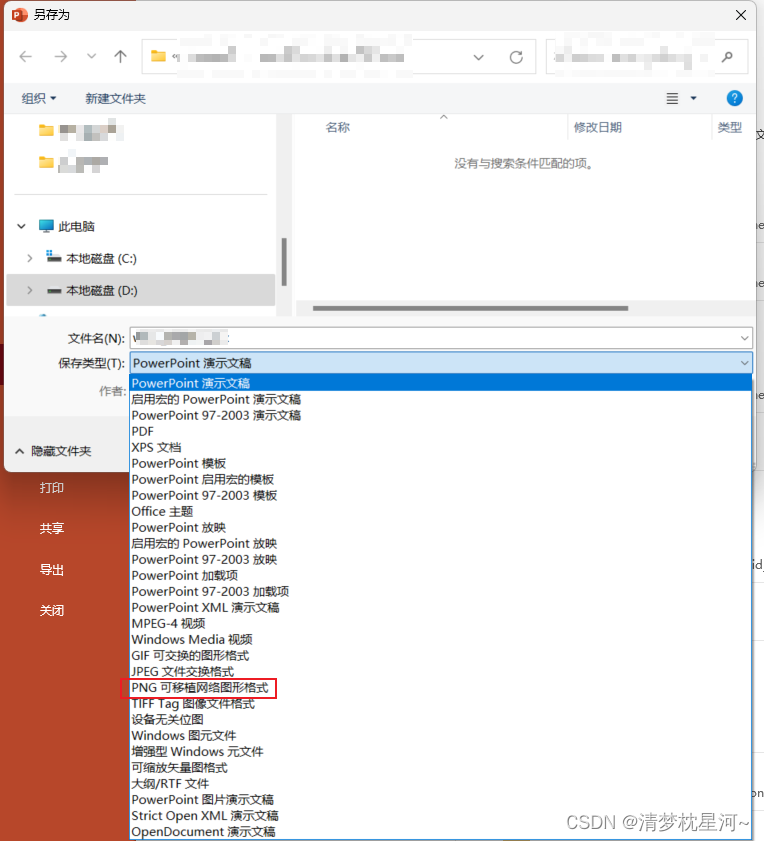Select PowerPoint XML 演示文稿 option
The width and height of the screenshot is (764, 841).
(x=440, y=608)
